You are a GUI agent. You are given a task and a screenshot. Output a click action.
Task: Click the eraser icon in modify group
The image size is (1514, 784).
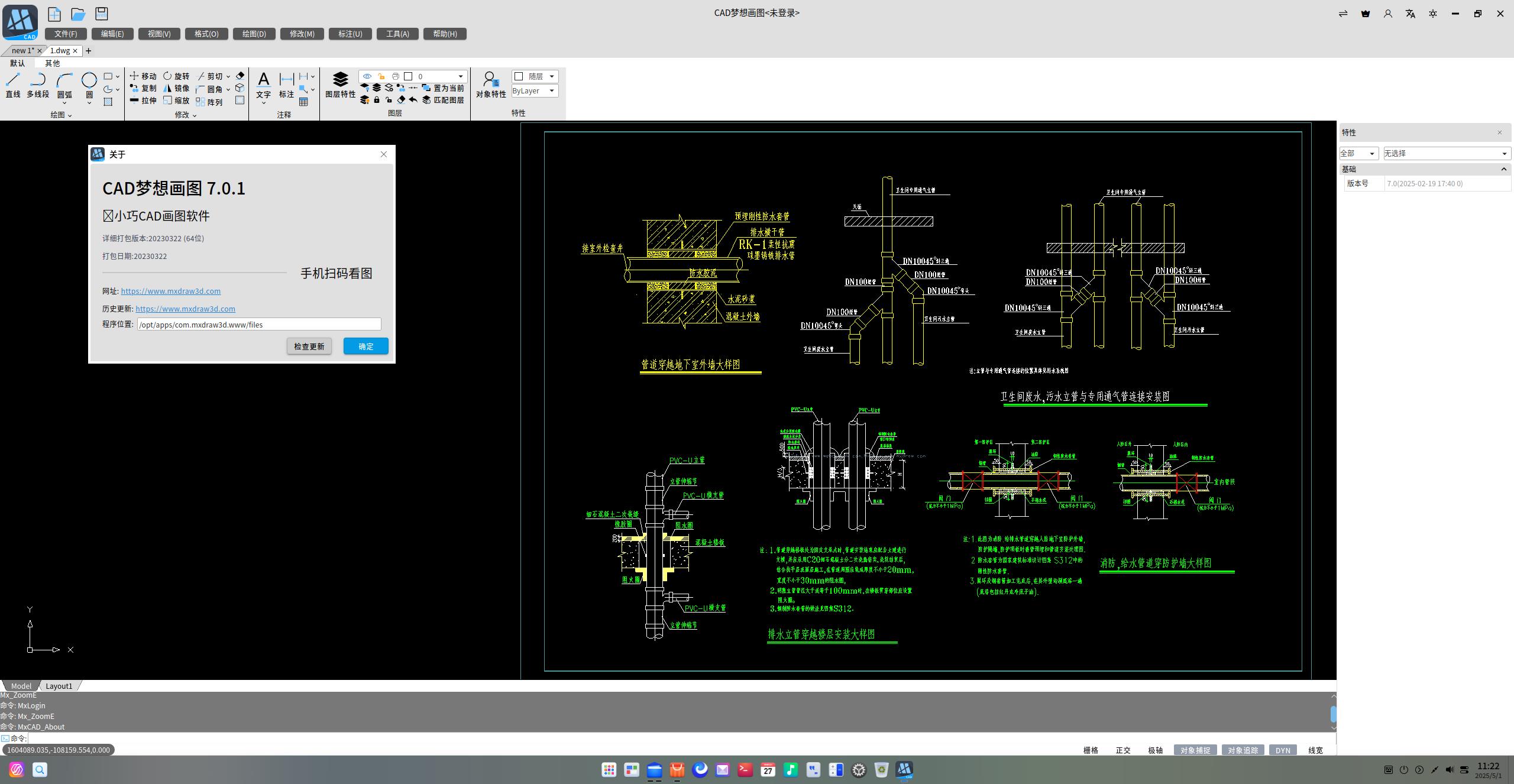tap(240, 76)
